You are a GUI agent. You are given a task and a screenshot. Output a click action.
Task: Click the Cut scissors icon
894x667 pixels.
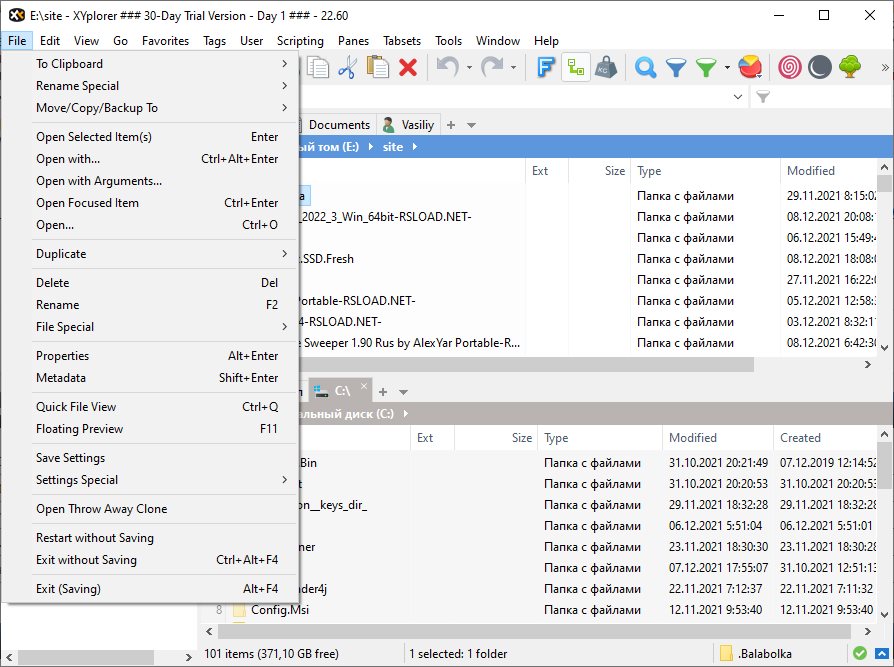(x=347, y=67)
